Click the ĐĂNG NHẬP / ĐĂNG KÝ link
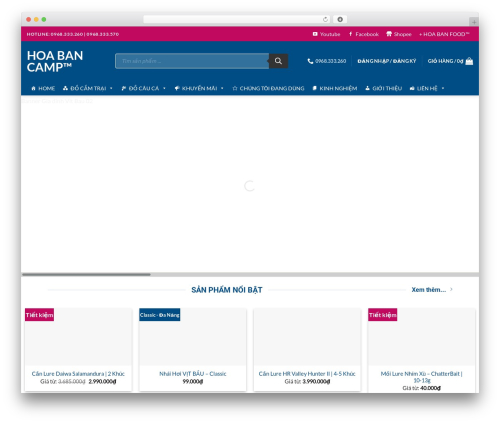The image size is (500, 423). 387,61
